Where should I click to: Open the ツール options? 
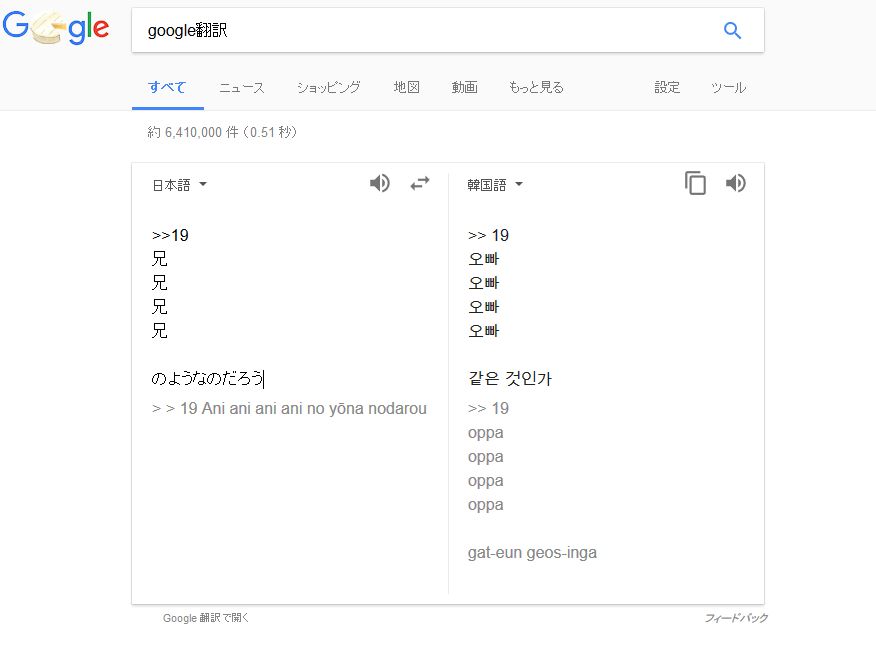click(728, 88)
